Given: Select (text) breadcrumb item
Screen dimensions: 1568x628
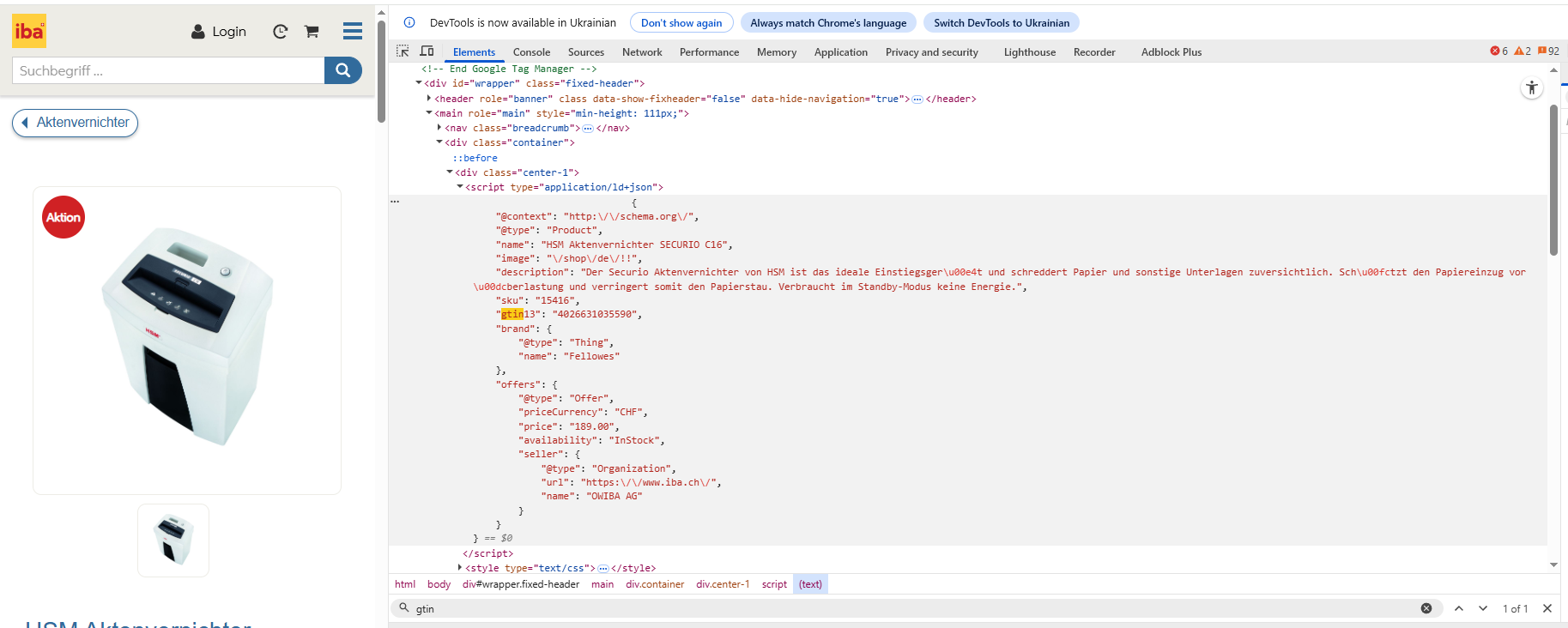Looking at the screenshot, I should click(x=810, y=584).
